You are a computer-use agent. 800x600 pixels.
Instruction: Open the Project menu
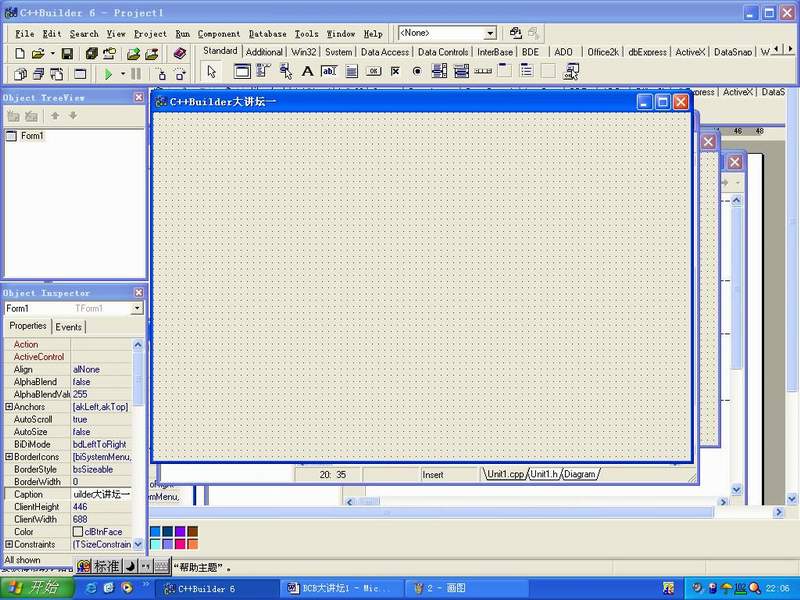pos(150,34)
